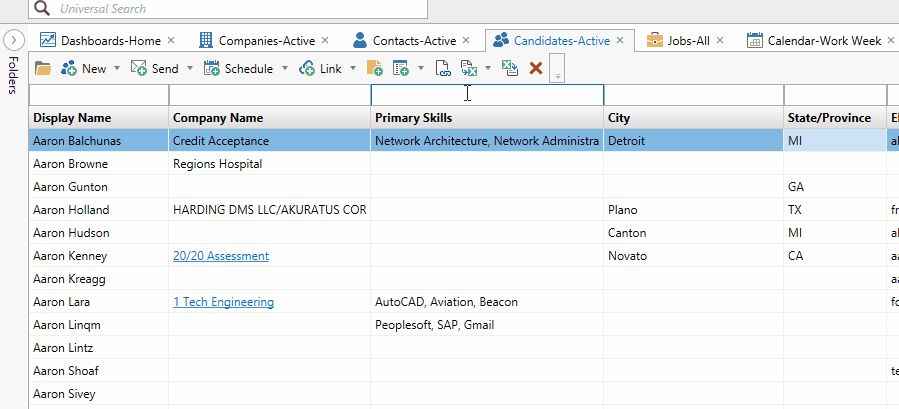Expand the Folders side panel arrow
This screenshot has height=409, width=899.
[14, 40]
